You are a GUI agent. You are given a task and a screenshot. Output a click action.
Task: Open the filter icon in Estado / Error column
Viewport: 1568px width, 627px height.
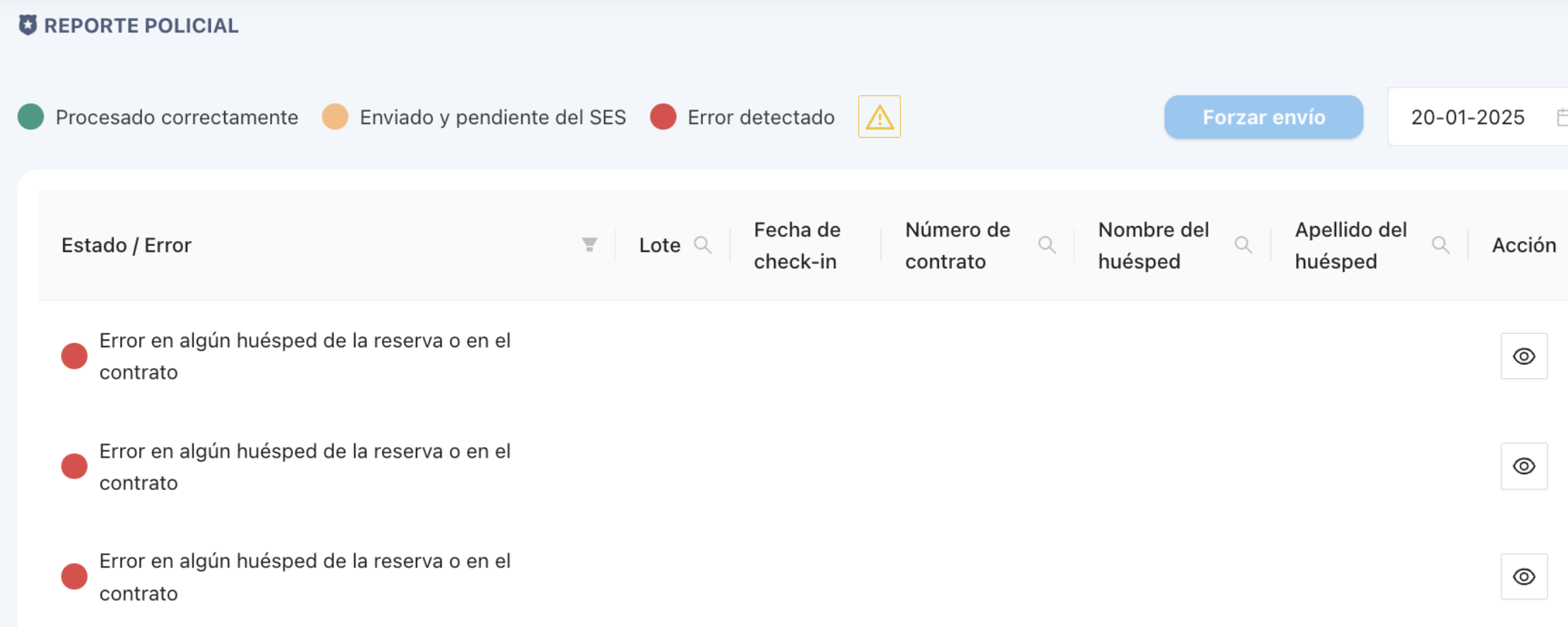589,245
